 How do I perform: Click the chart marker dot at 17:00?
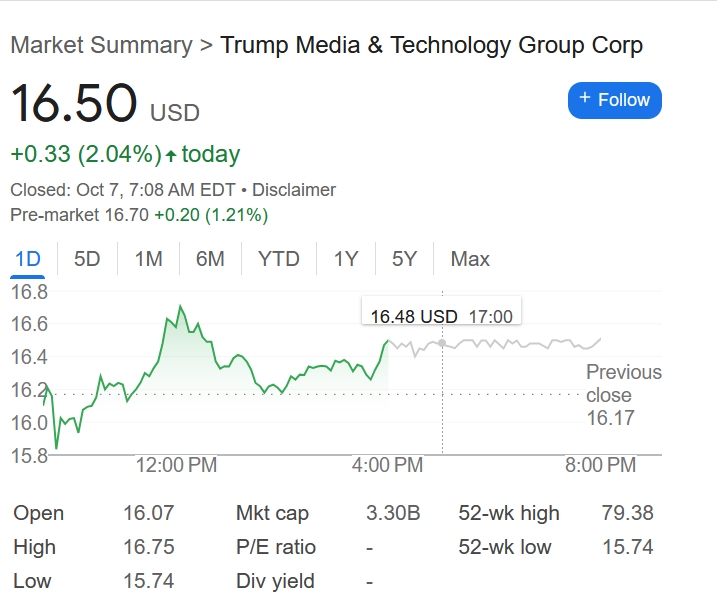441,343
